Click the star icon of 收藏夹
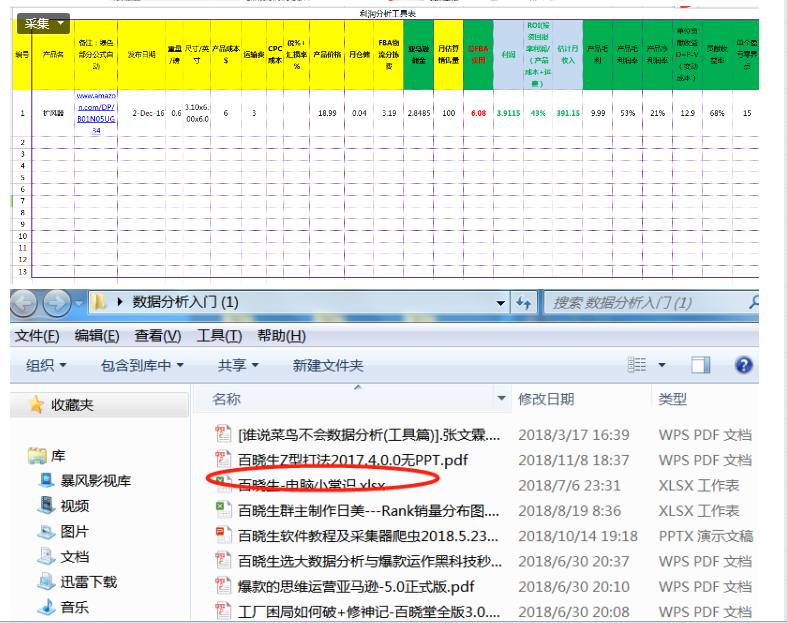Screen dimensions: 787x623 [36, 404]
